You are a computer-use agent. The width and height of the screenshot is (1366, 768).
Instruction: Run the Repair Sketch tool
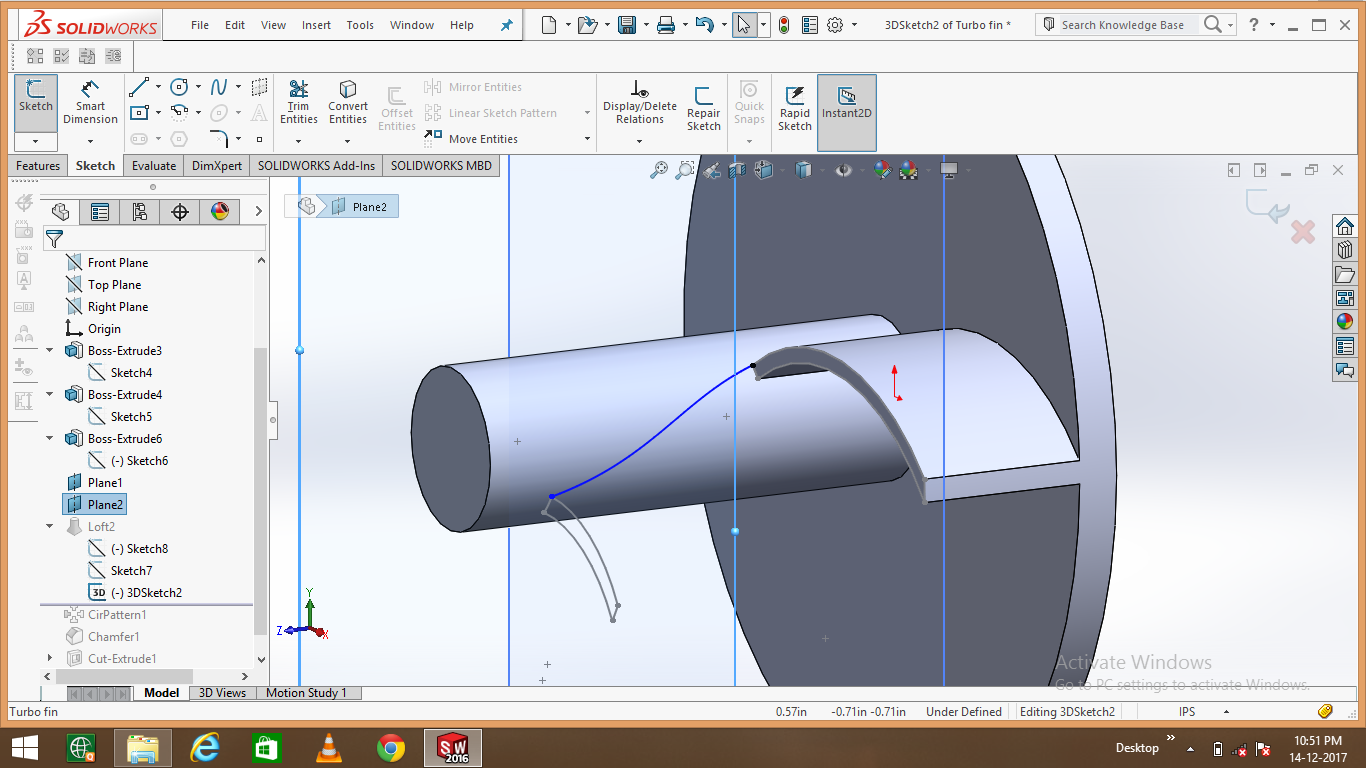point(703,100)
